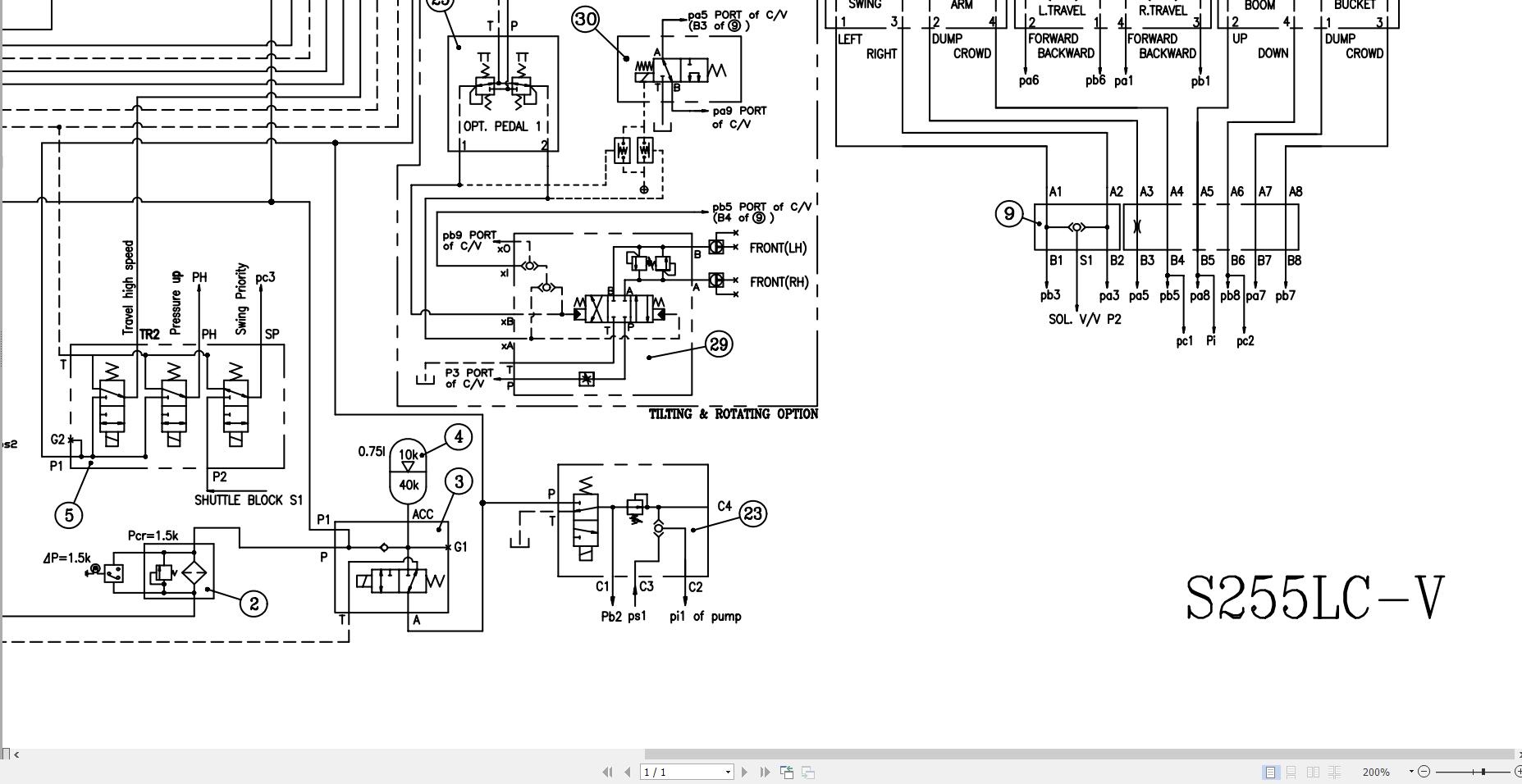Screen dimensions: 1522x784
Task: Select the two-page view layout icon
Action: pyautogui.click(x=1313, y=772)
